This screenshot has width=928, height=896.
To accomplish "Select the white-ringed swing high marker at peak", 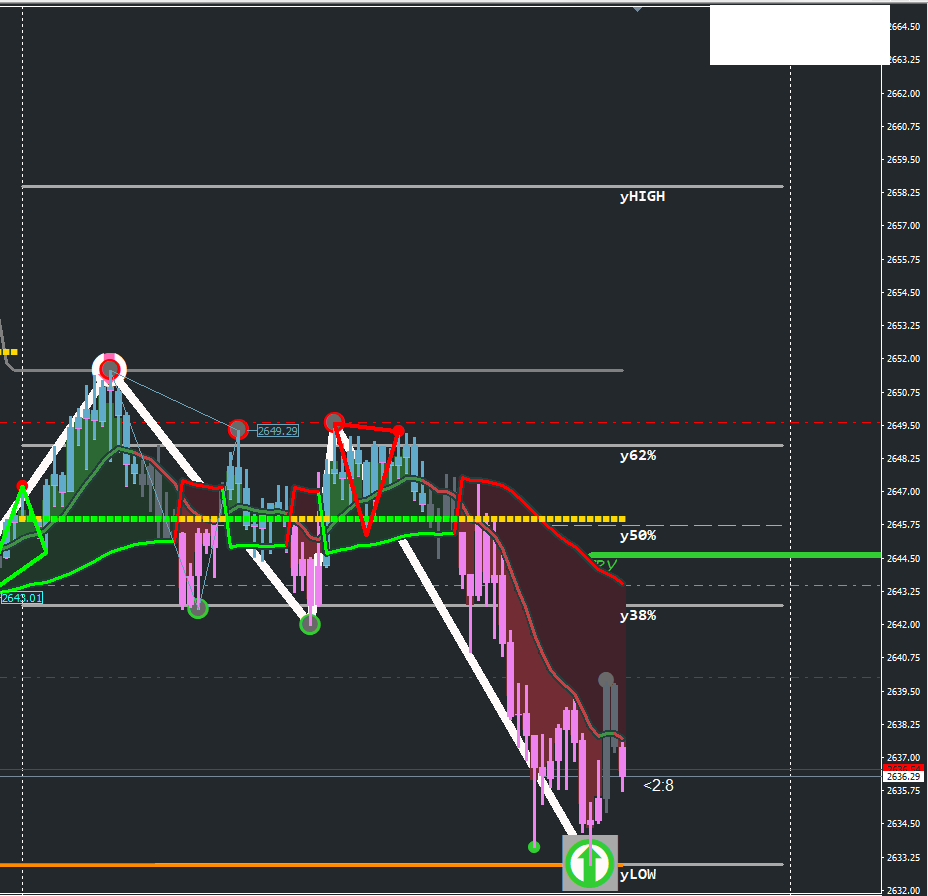I will pyautogui.click(x=109, y=369).
